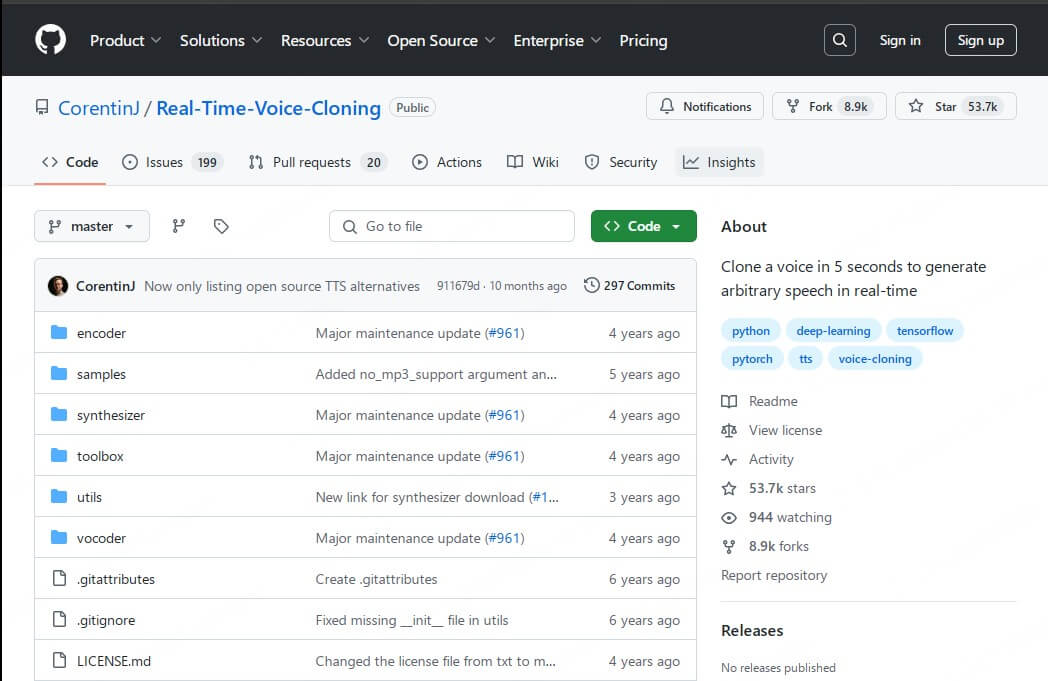Open the Pricing link
1048x681 pixels.
[x=643, y=41]
